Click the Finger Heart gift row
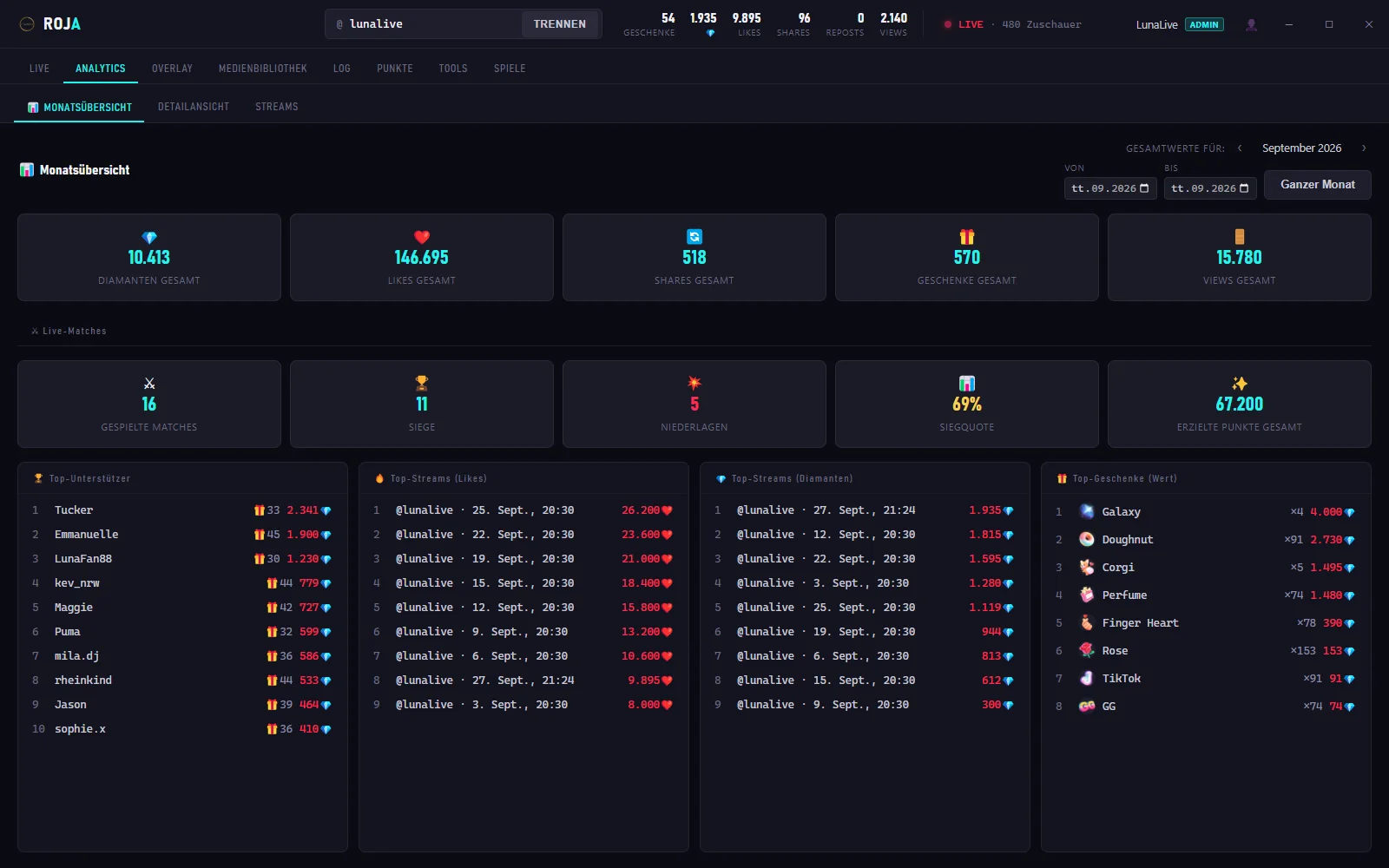The height and width of the screenshot is (868, 1389). coord(1206,623)
